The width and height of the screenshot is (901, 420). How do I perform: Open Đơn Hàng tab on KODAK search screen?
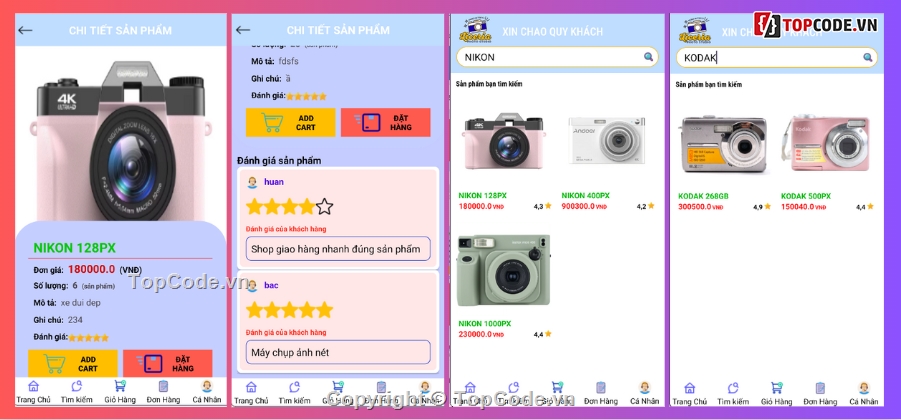820,394
